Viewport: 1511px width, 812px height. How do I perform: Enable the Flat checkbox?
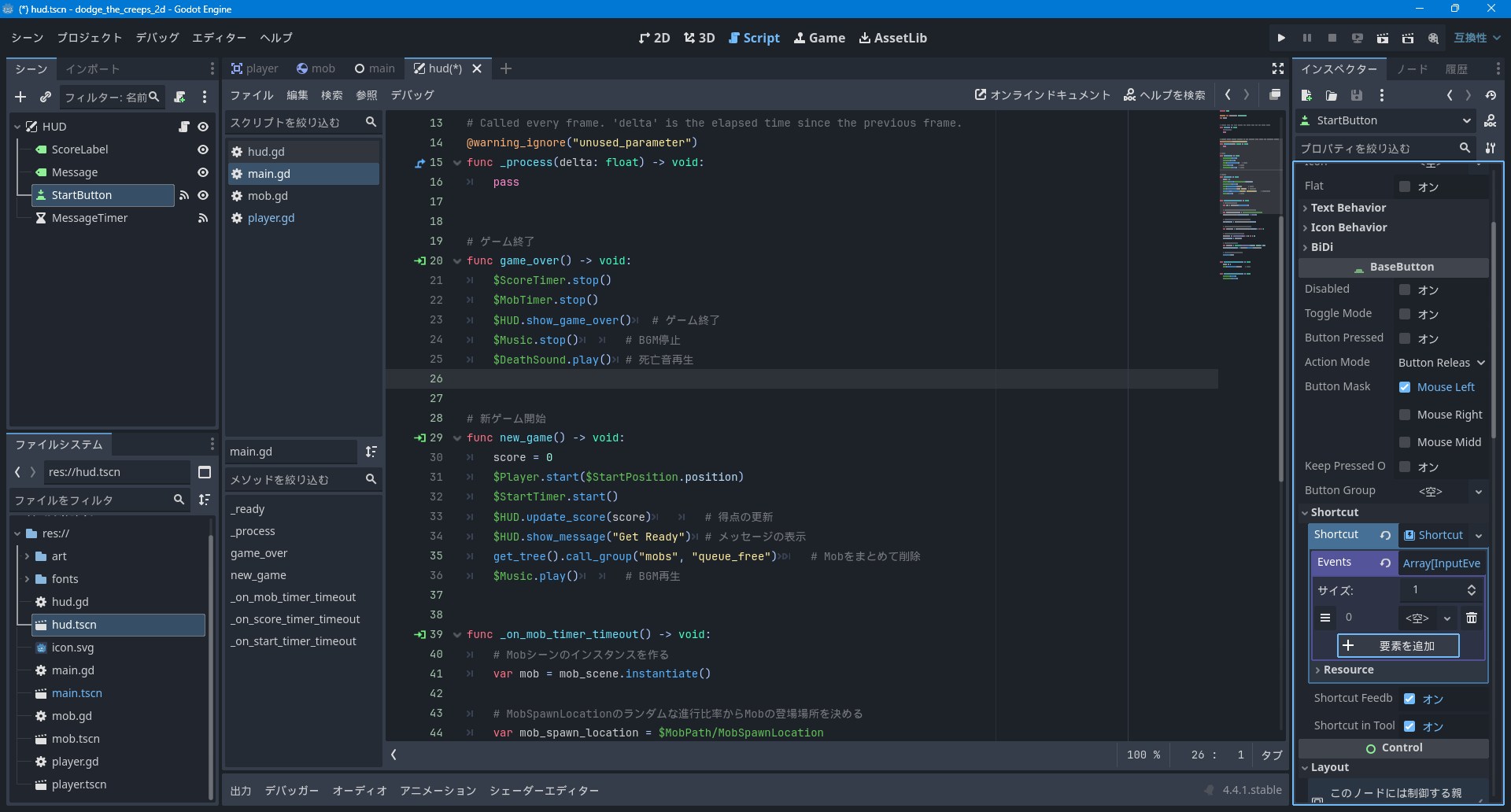pos(1405,186)
